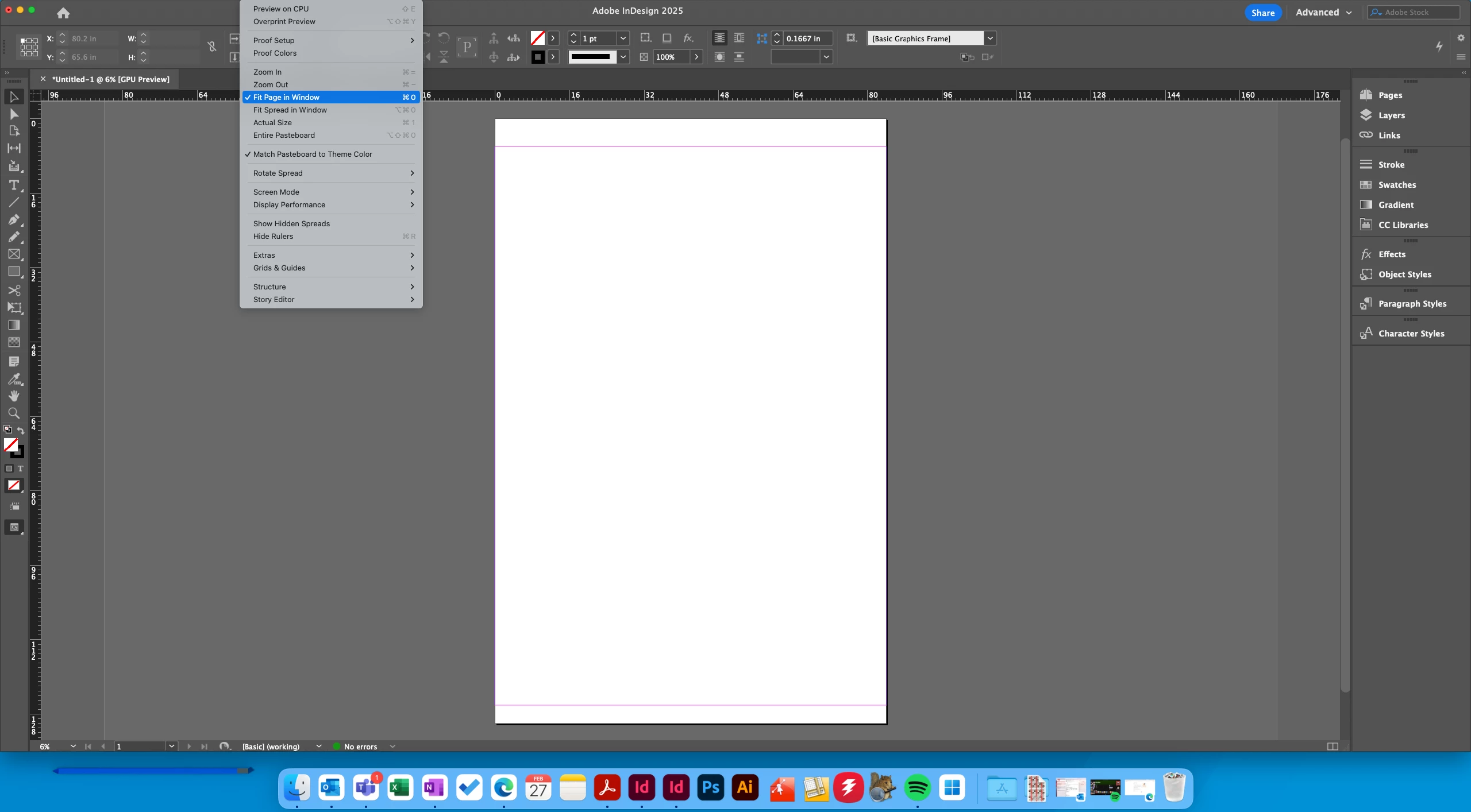
Task: Choose Overprint Preview menu item
Action: pos(284,21)
